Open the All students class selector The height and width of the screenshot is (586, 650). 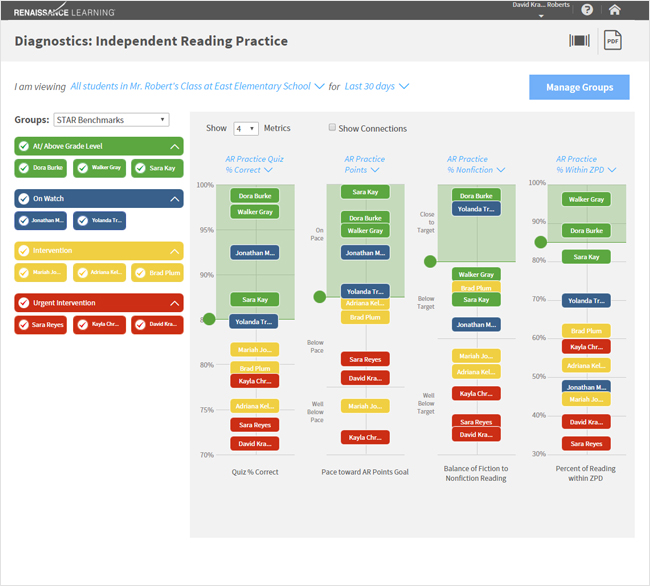(x=197, y=86)
